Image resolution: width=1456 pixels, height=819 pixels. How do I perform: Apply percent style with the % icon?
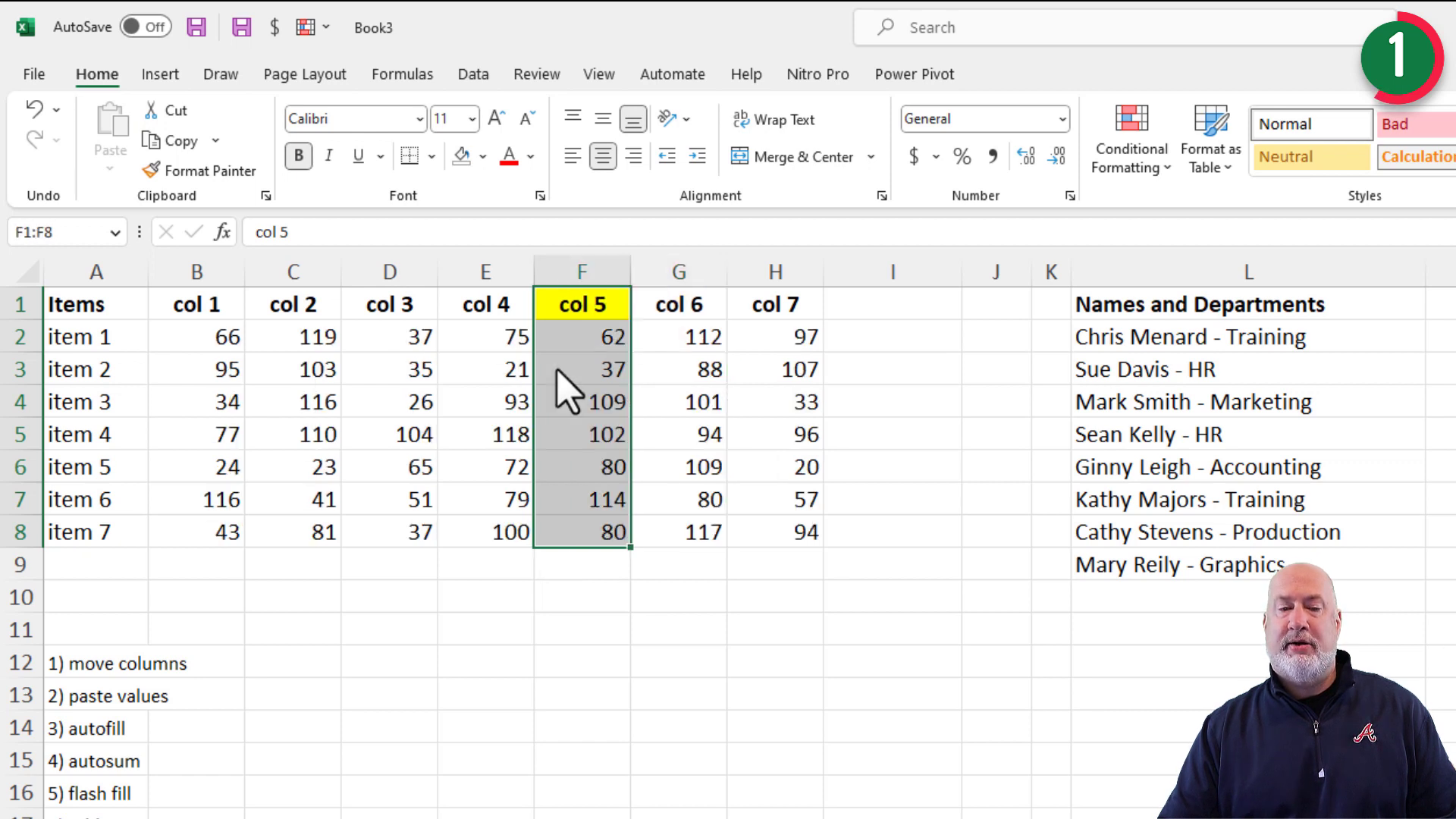point(962,157)
